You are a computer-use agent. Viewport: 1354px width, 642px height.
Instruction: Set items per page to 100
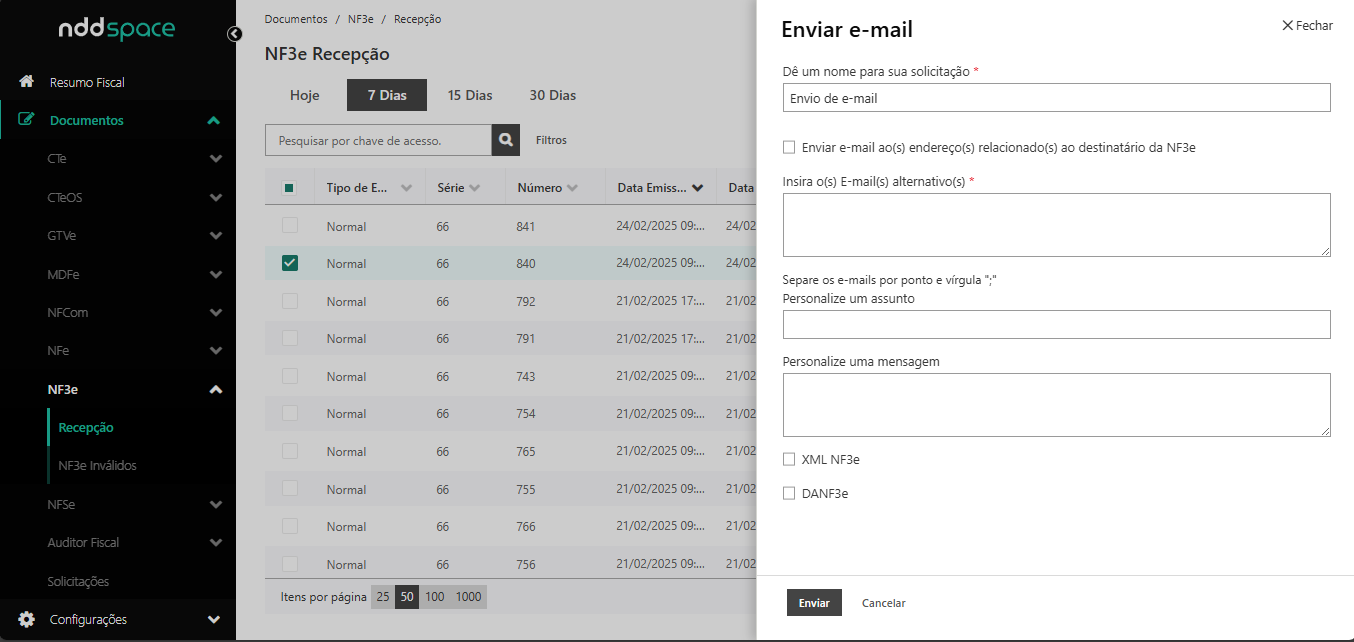point(434,597)
